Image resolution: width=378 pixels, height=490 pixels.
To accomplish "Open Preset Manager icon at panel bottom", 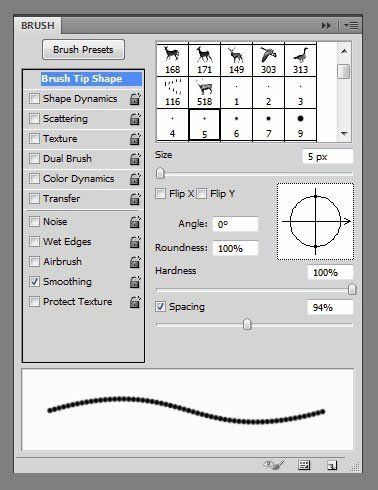I will [304, 465].
